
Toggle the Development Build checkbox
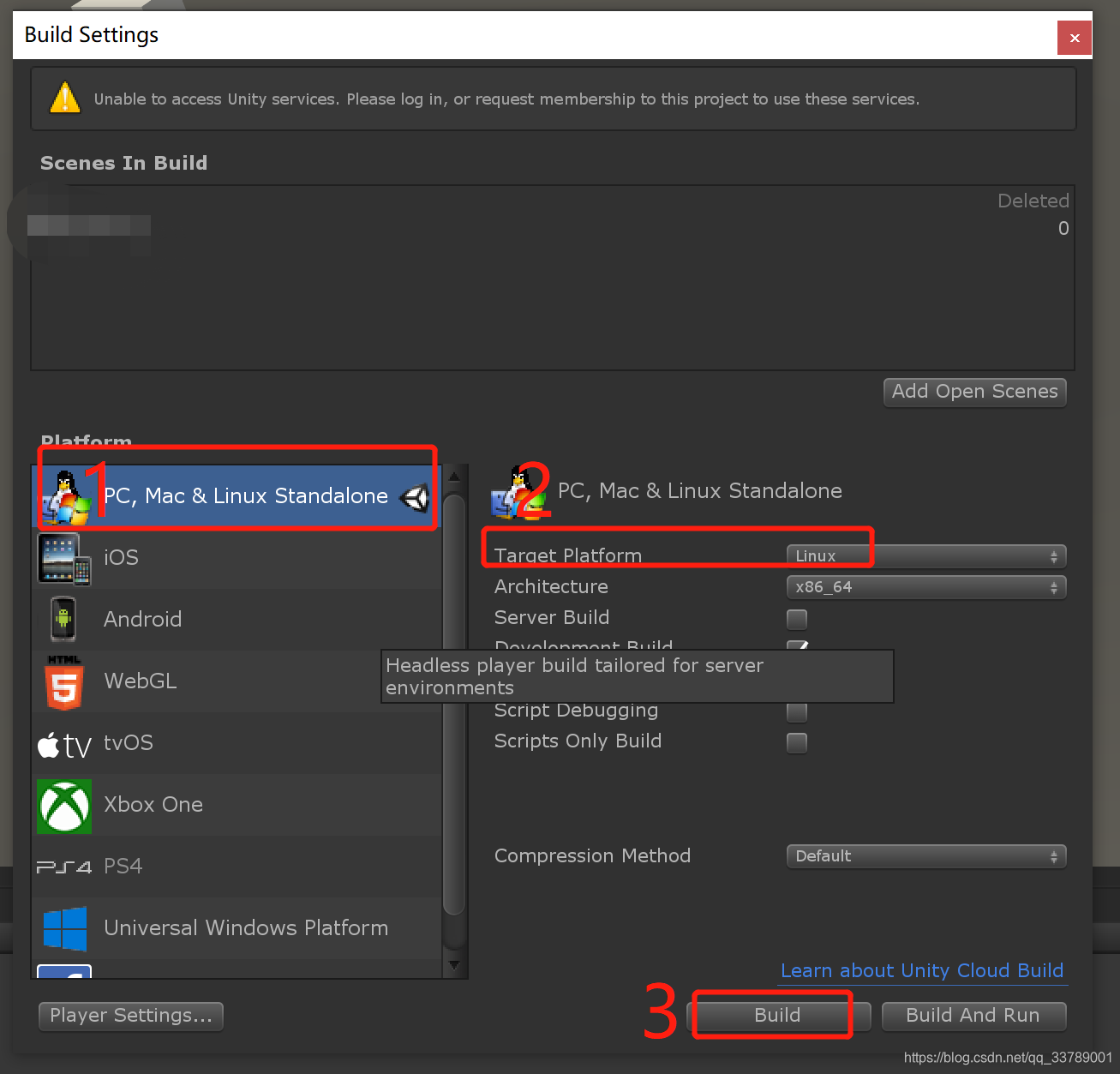pyautogui.click(x=797, y=645)
